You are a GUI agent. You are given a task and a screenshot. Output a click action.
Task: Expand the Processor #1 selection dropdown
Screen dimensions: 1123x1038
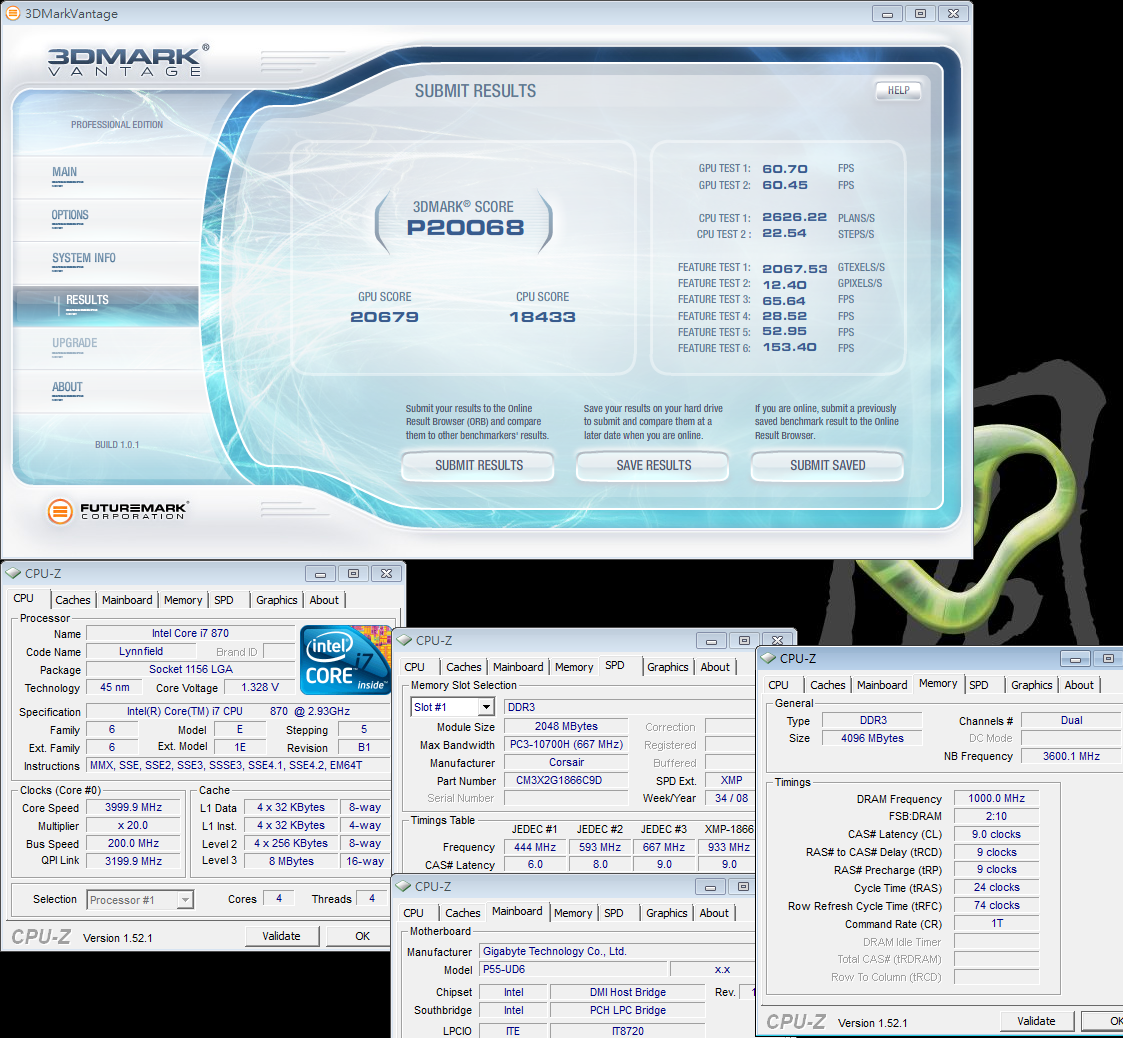click(185, 900)
